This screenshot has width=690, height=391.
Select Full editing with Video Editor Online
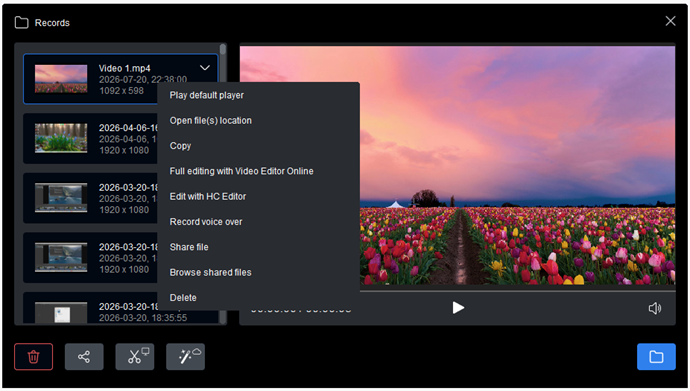pos(241,171)
